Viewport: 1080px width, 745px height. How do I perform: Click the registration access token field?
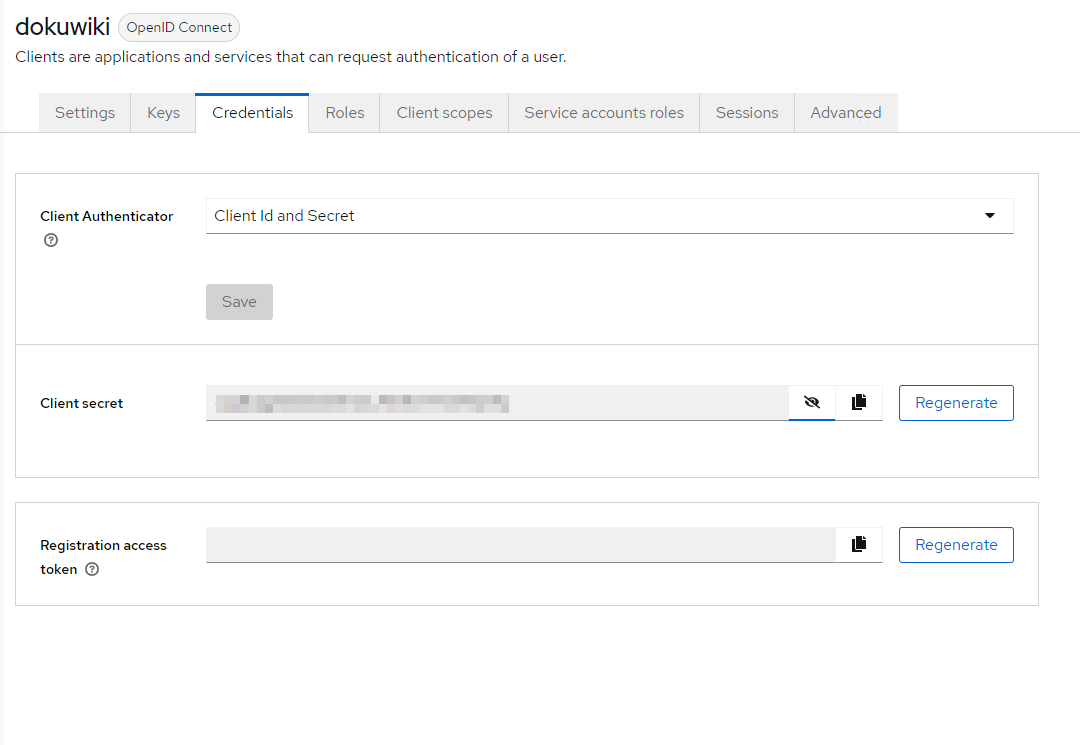(x=521, y=545)
